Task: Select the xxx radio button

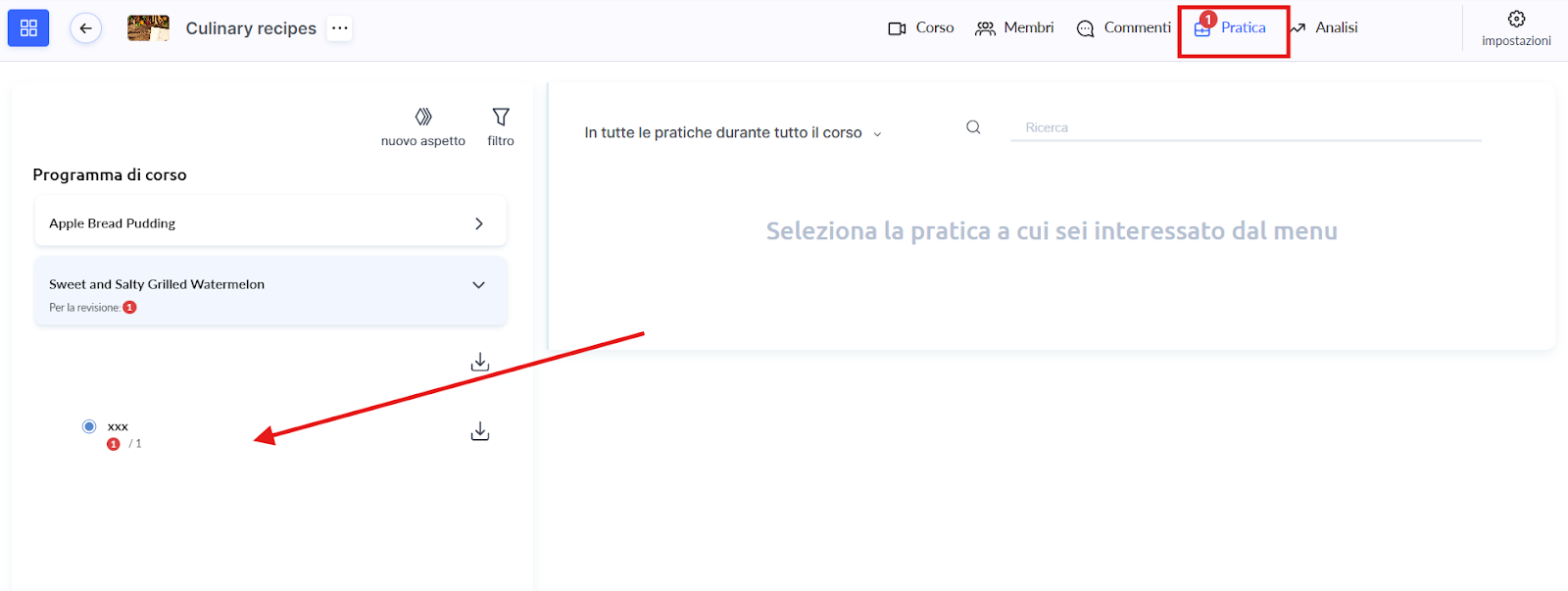Action: pyautogui.click(x=89, y=426)
